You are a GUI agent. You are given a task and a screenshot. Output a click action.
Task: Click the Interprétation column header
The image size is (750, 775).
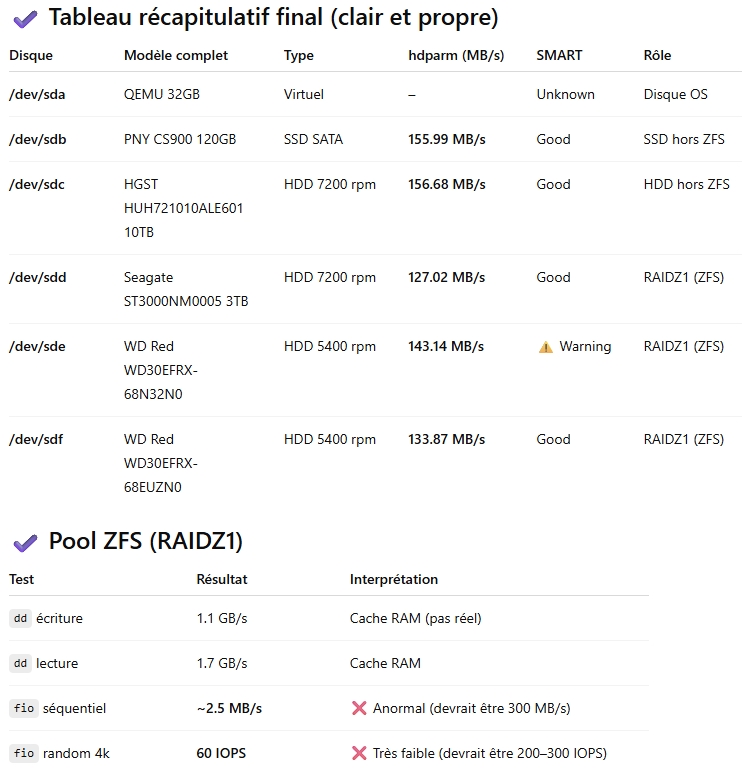(394, 579)
